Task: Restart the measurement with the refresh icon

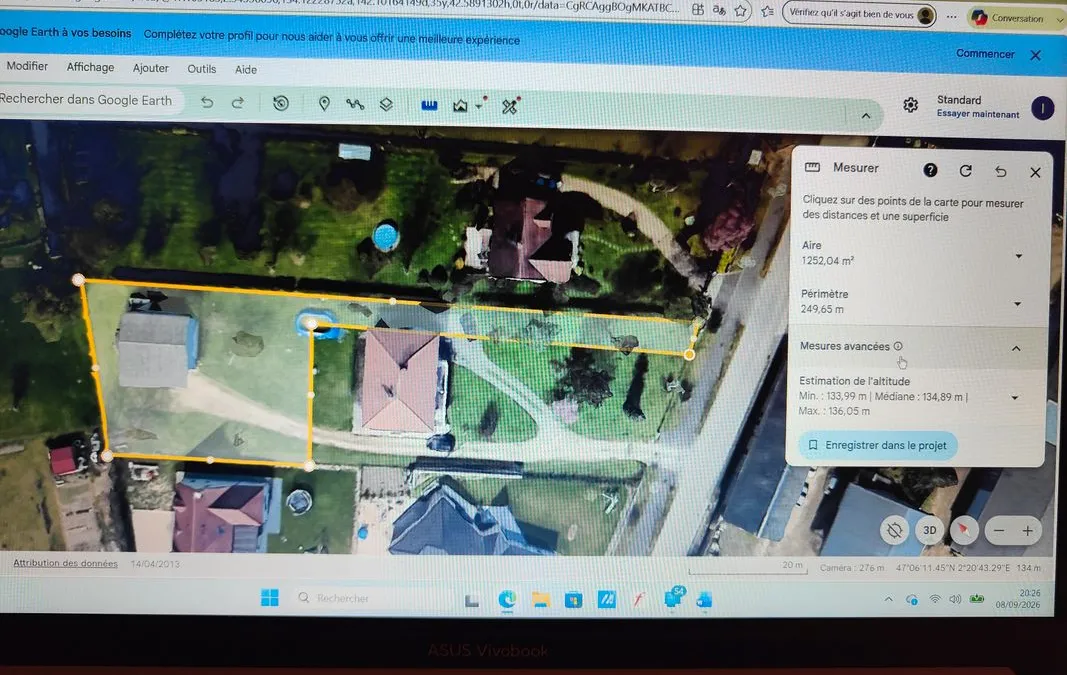Action: point(966,171)
